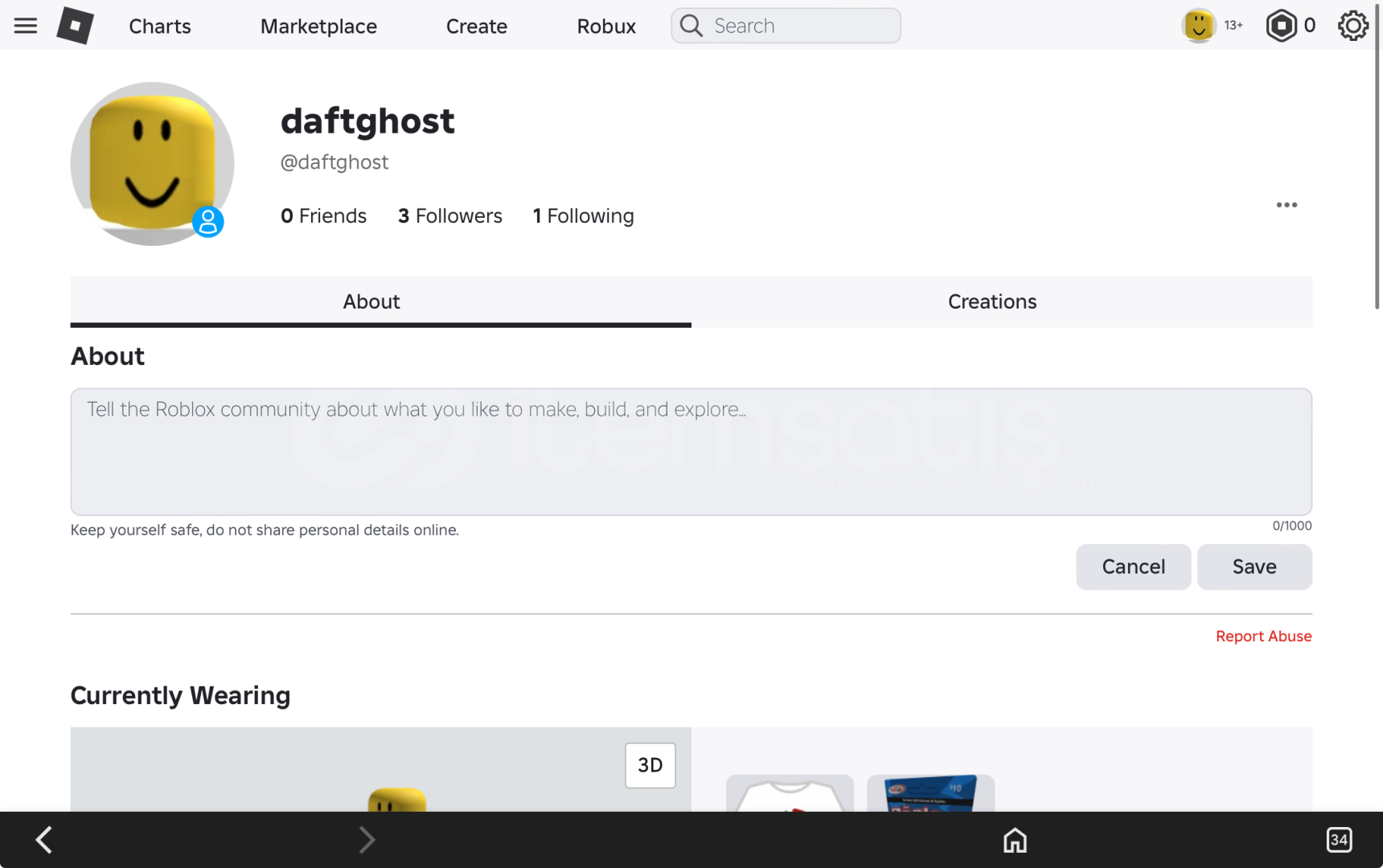Open the Charts page
The height and width of the screenshot is (868, 1383).
point(160,27)
